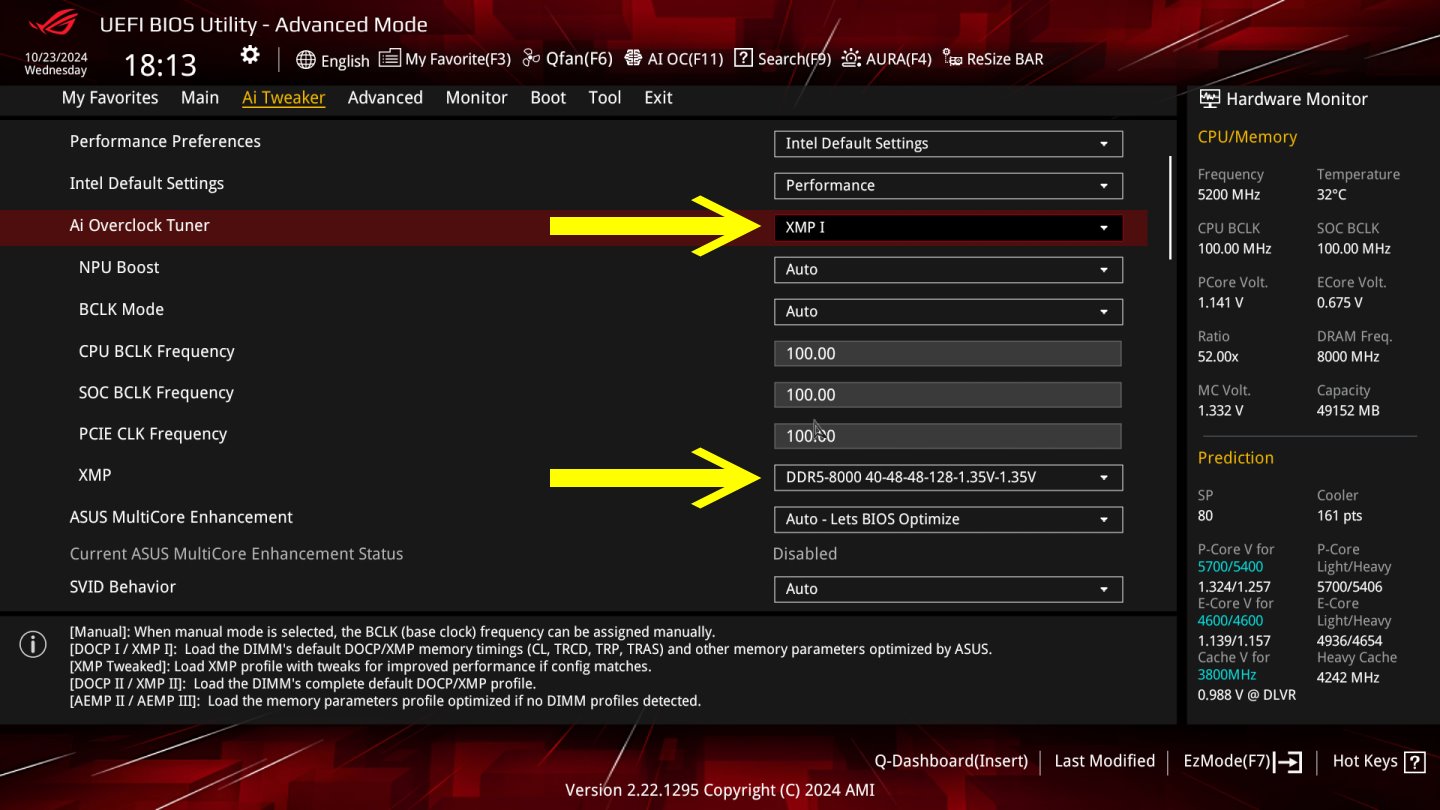Click the 49152 MB Capacity value
This screenshot has height=810, width=1440.
[x=1348, y=411]
